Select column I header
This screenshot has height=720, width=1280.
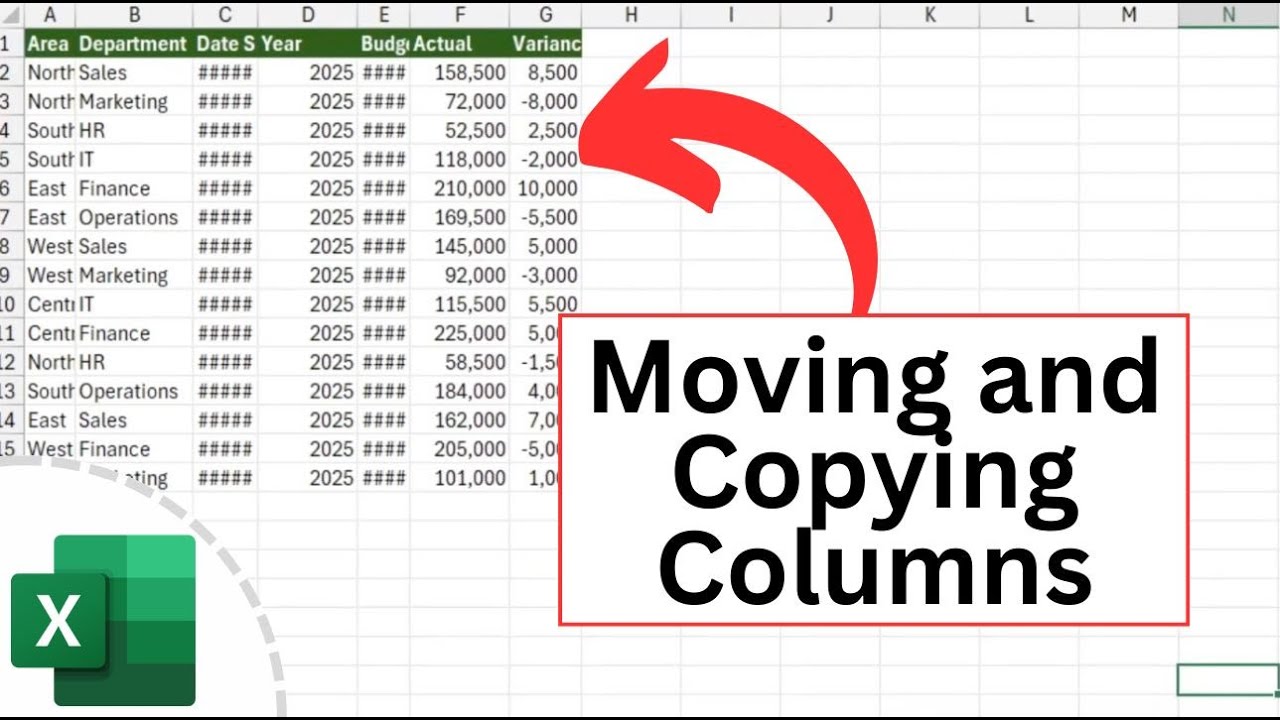click(731, 14)
